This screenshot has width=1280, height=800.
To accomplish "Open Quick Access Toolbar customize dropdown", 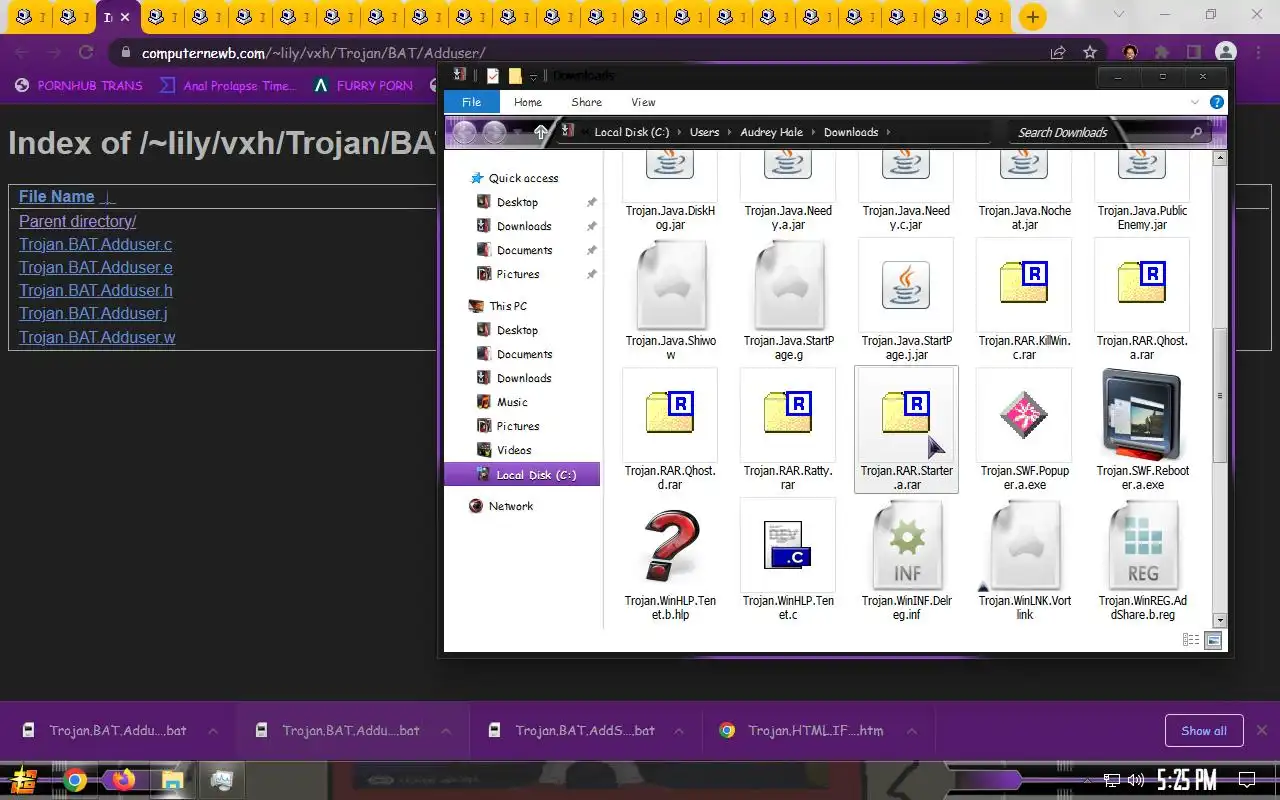I will pos(533,76).
